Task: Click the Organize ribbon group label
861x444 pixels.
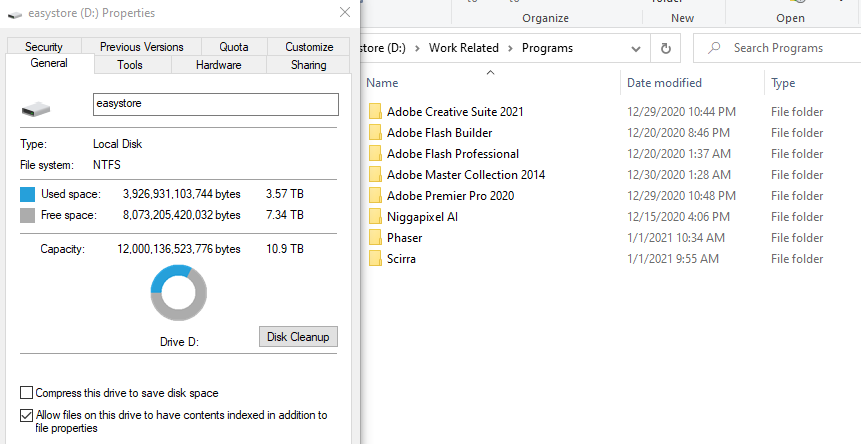Action: coord(545,18)
